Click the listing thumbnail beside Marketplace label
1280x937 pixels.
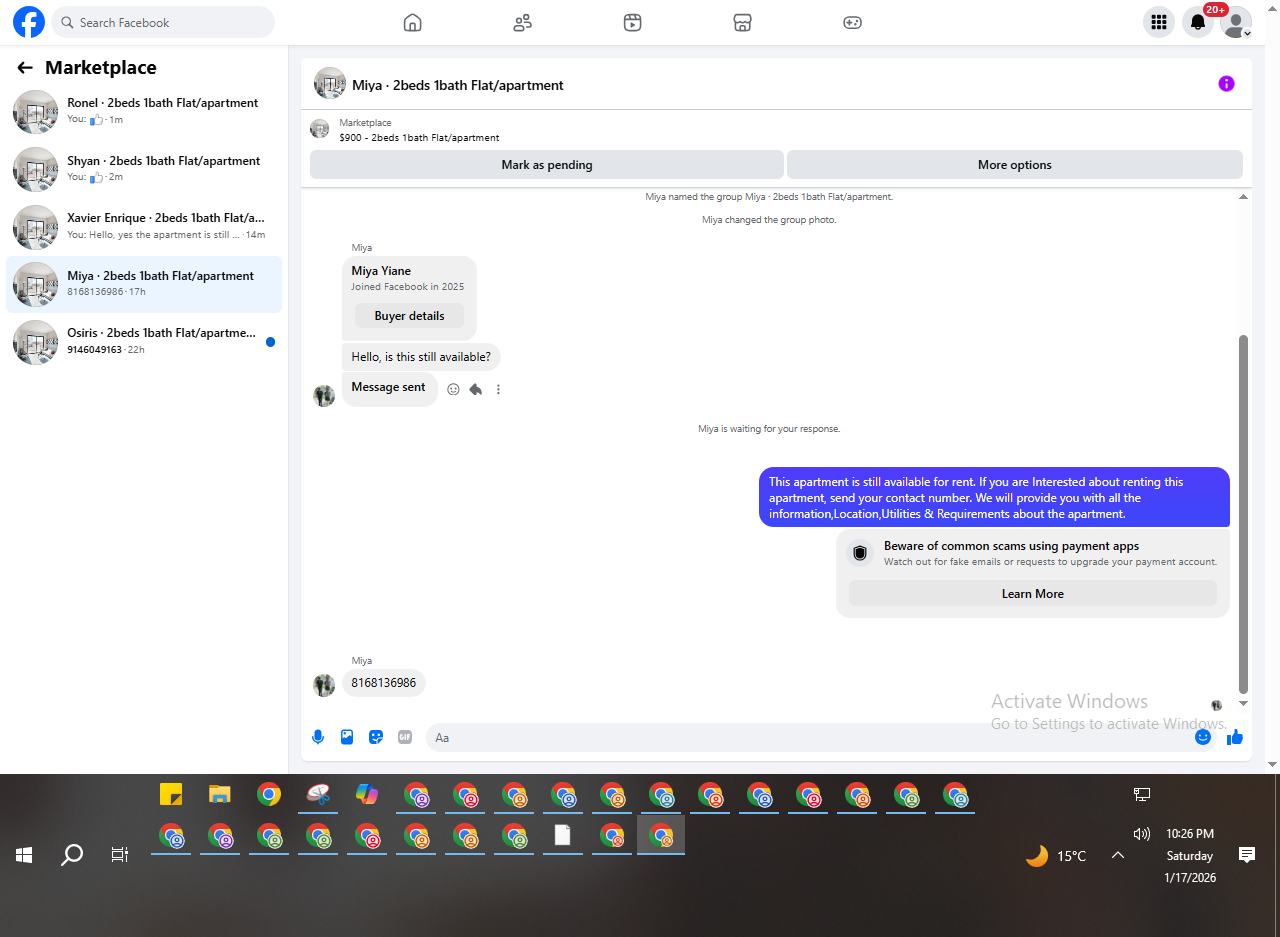(319, 129)
